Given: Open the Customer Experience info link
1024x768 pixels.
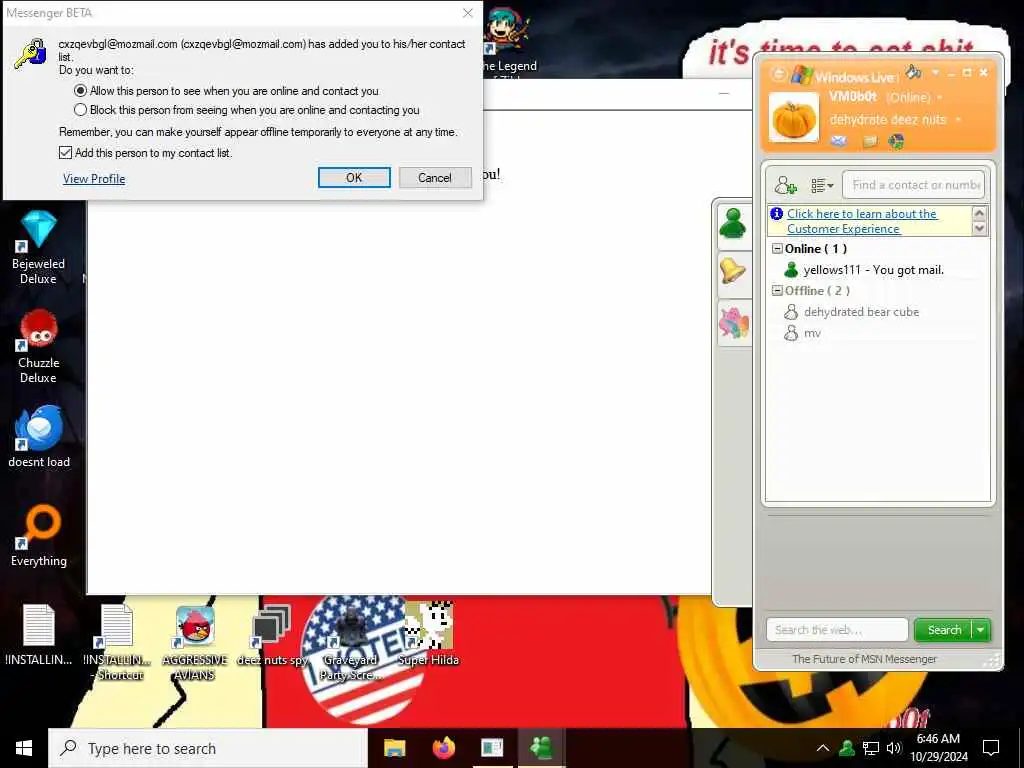Looking at the screenshot, I should tap(861, 221).
